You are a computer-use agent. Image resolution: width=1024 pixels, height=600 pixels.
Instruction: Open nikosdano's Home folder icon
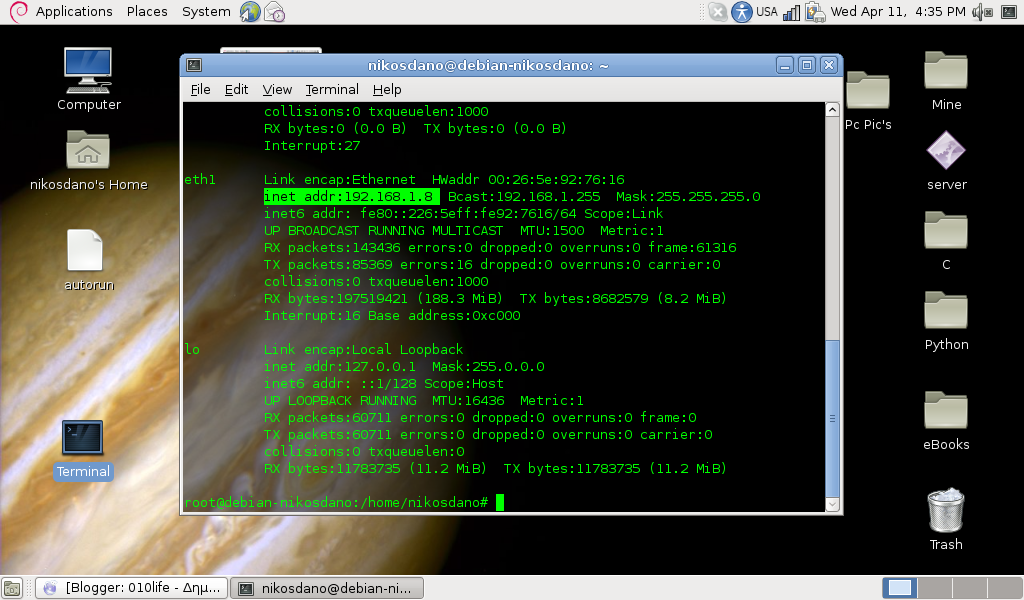click(x=88, y=150)
